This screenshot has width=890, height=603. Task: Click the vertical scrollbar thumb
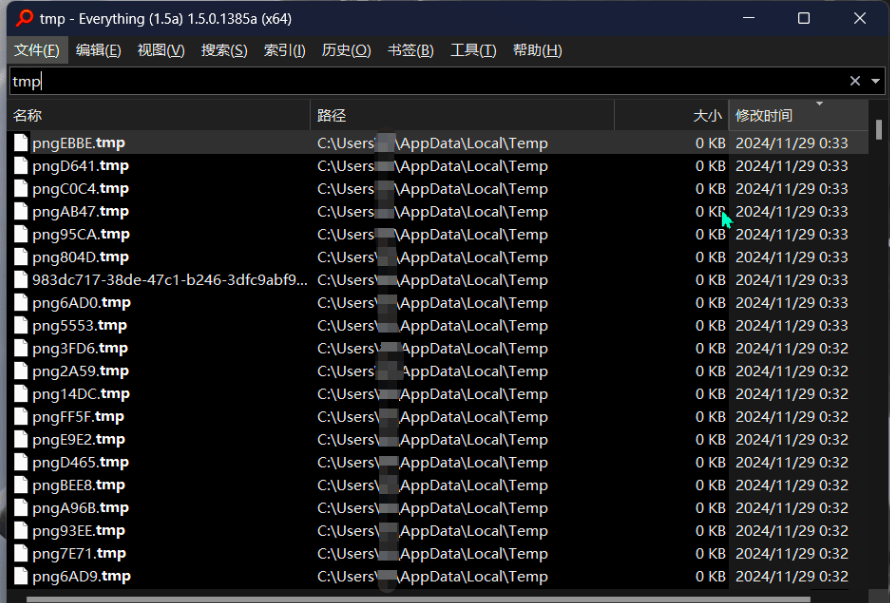(x=879, y=129)
